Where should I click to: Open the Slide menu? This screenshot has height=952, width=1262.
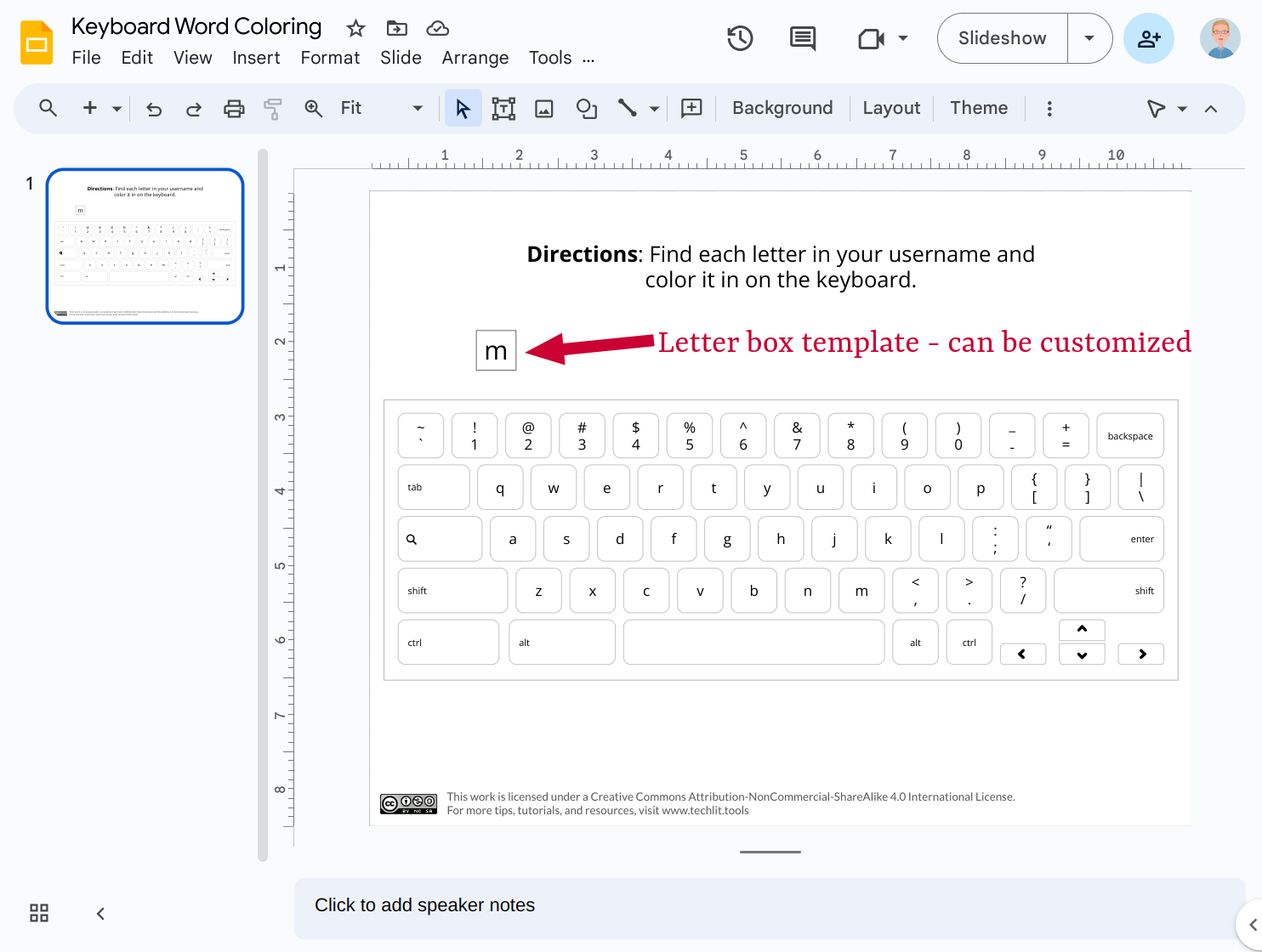(401, 58)
